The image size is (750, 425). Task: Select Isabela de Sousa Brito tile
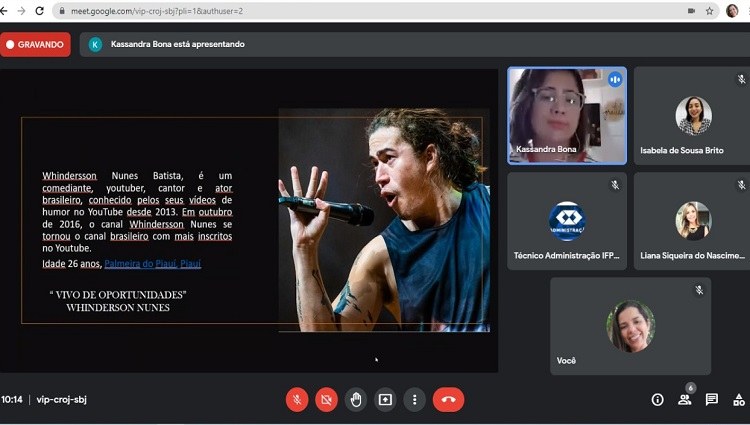tap(692, 116)
